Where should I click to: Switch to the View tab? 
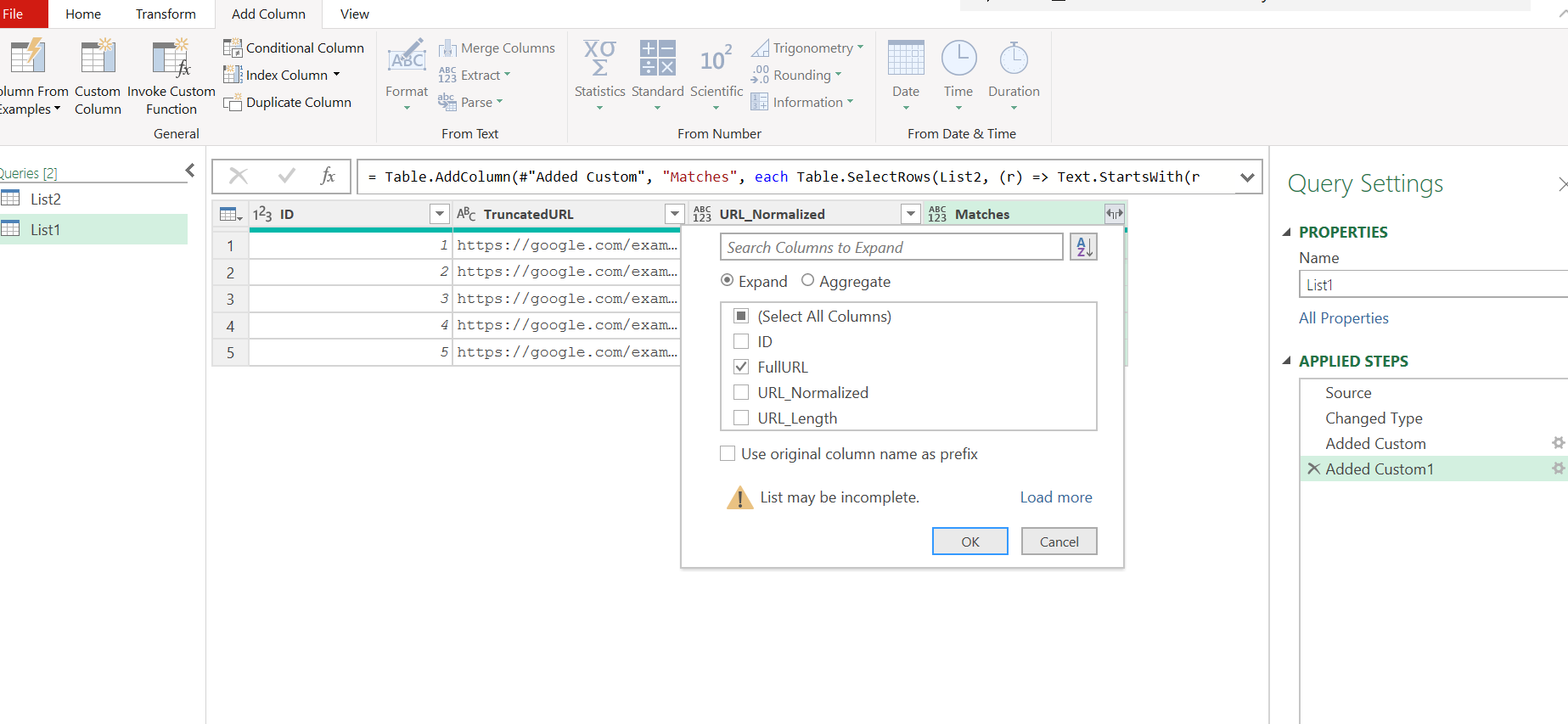[355, 14]
